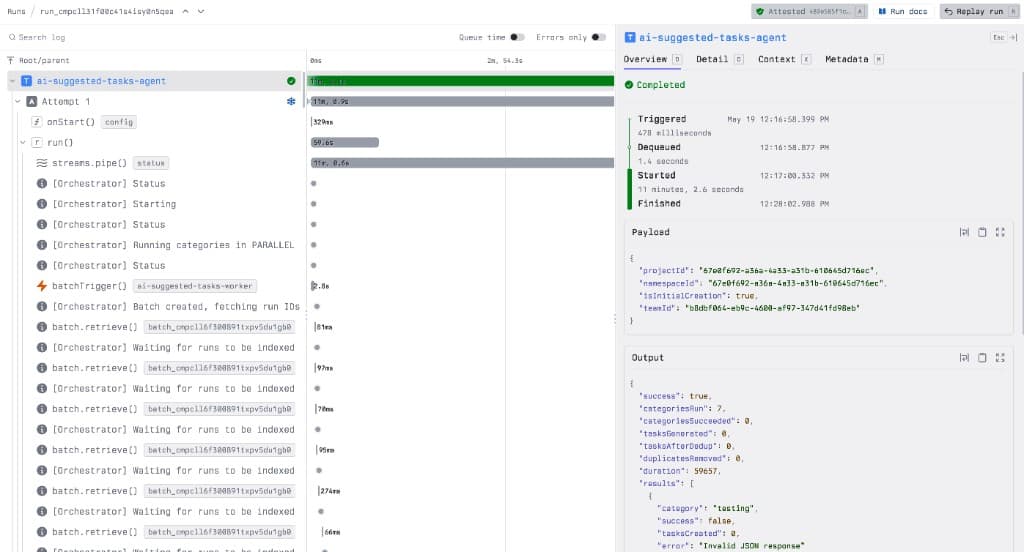Image resolution: width=1024 pixels, height=552 pixels.
Task: Maximize the Payload code view
Action: (x=1000, y=232)
